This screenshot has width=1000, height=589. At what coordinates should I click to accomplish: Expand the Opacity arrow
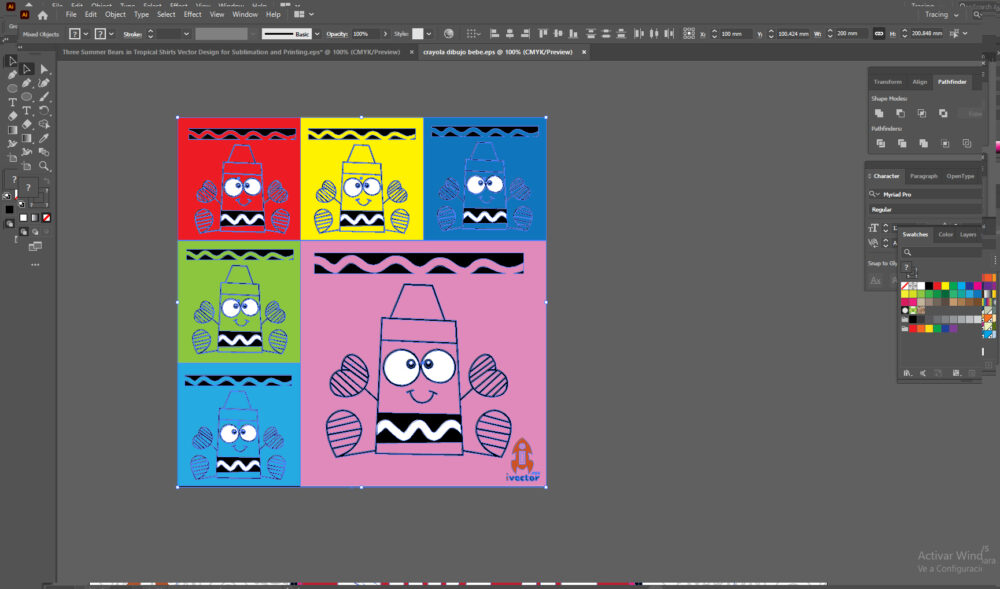(x=385, y=34)
